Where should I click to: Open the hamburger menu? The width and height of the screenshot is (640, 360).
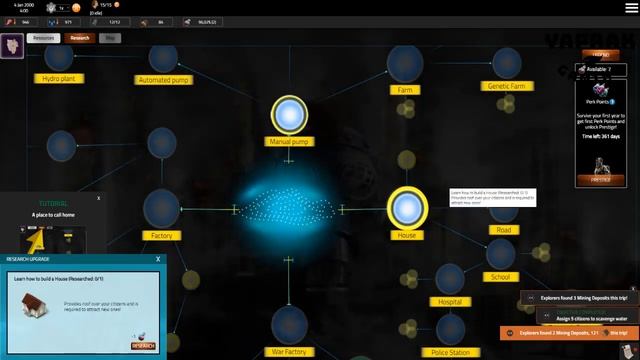click(631, 8)
